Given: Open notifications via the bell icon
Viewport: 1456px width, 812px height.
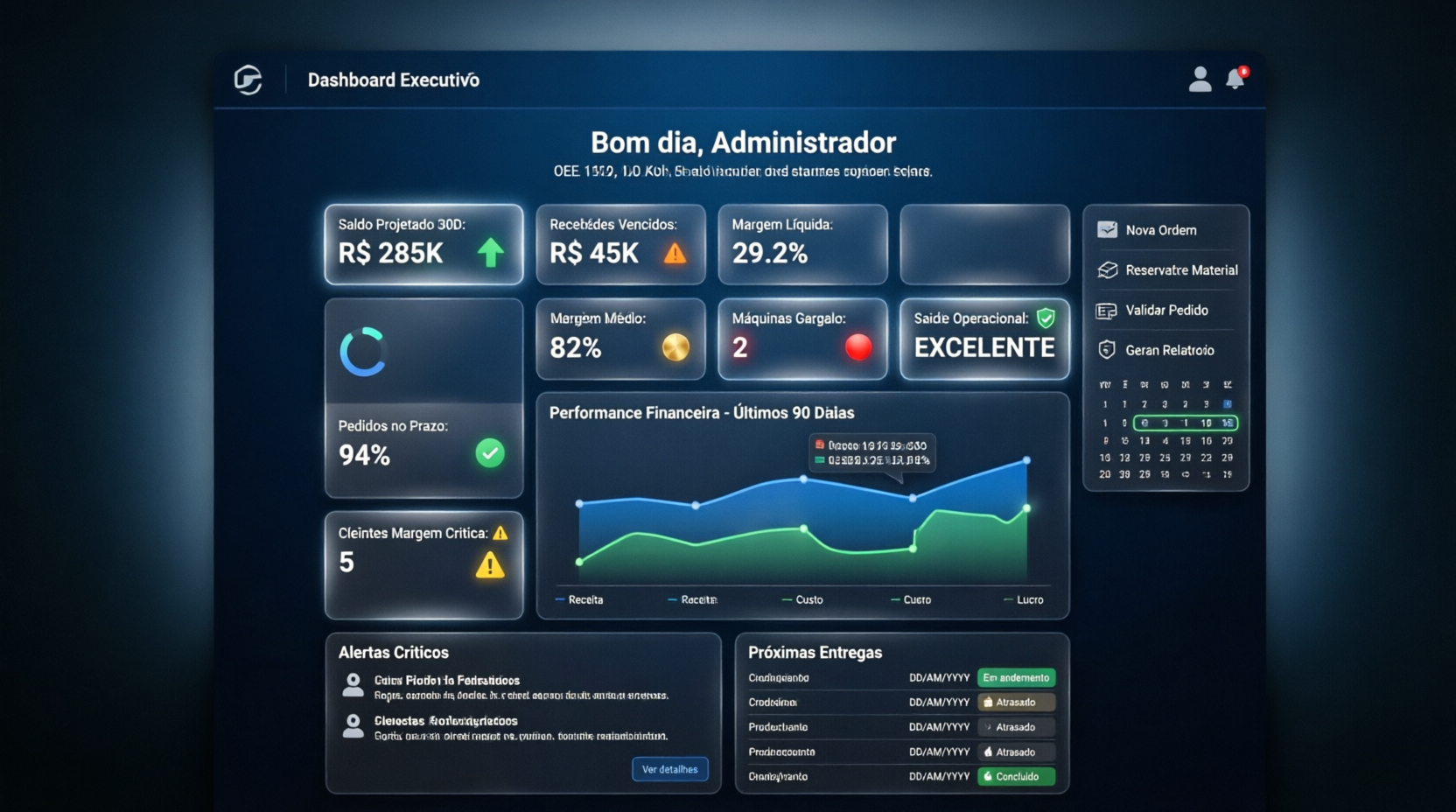Looking at the screenshot, I should (1236, 80).
